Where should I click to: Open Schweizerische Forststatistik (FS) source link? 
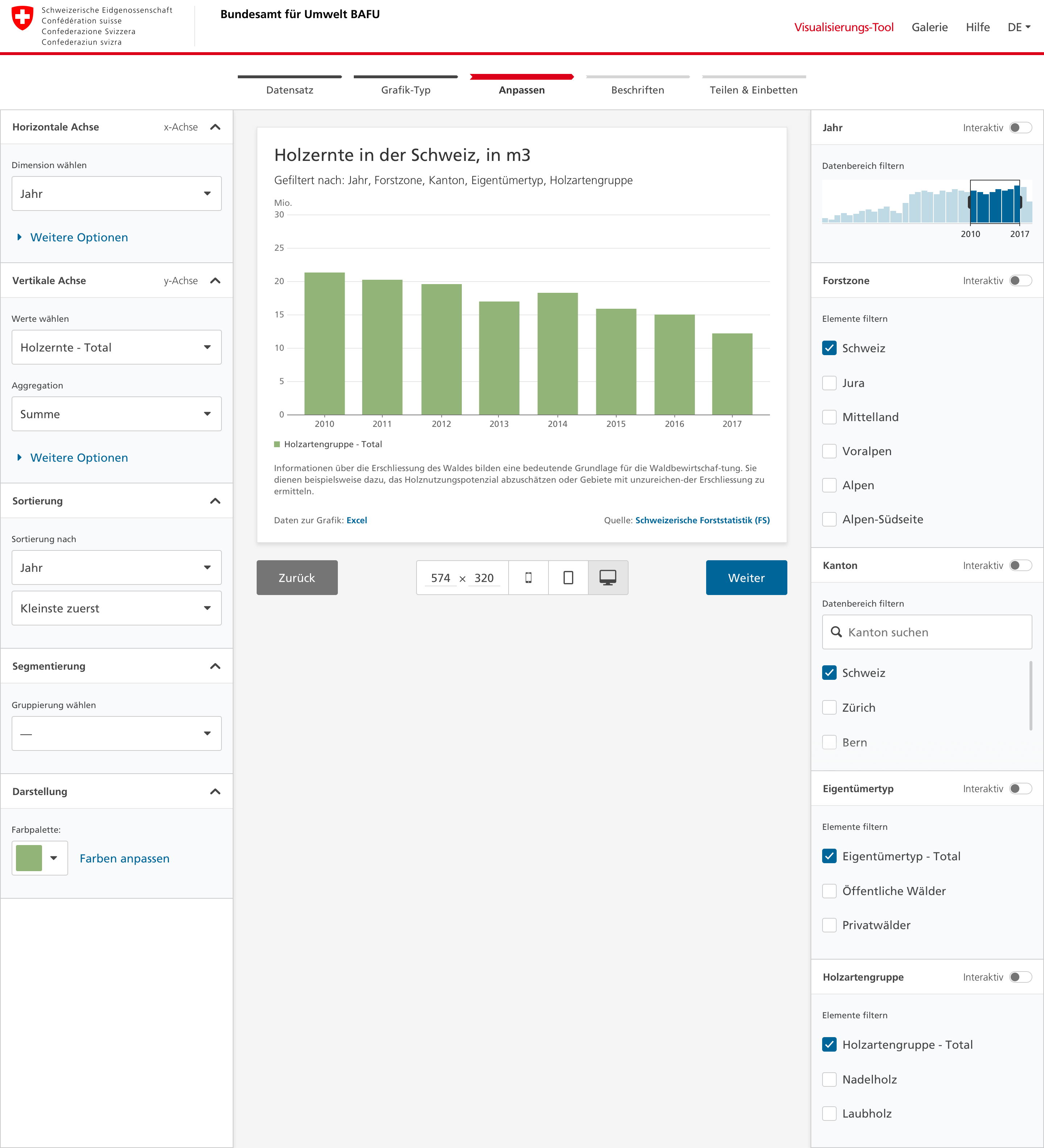(x=702, y=520)
